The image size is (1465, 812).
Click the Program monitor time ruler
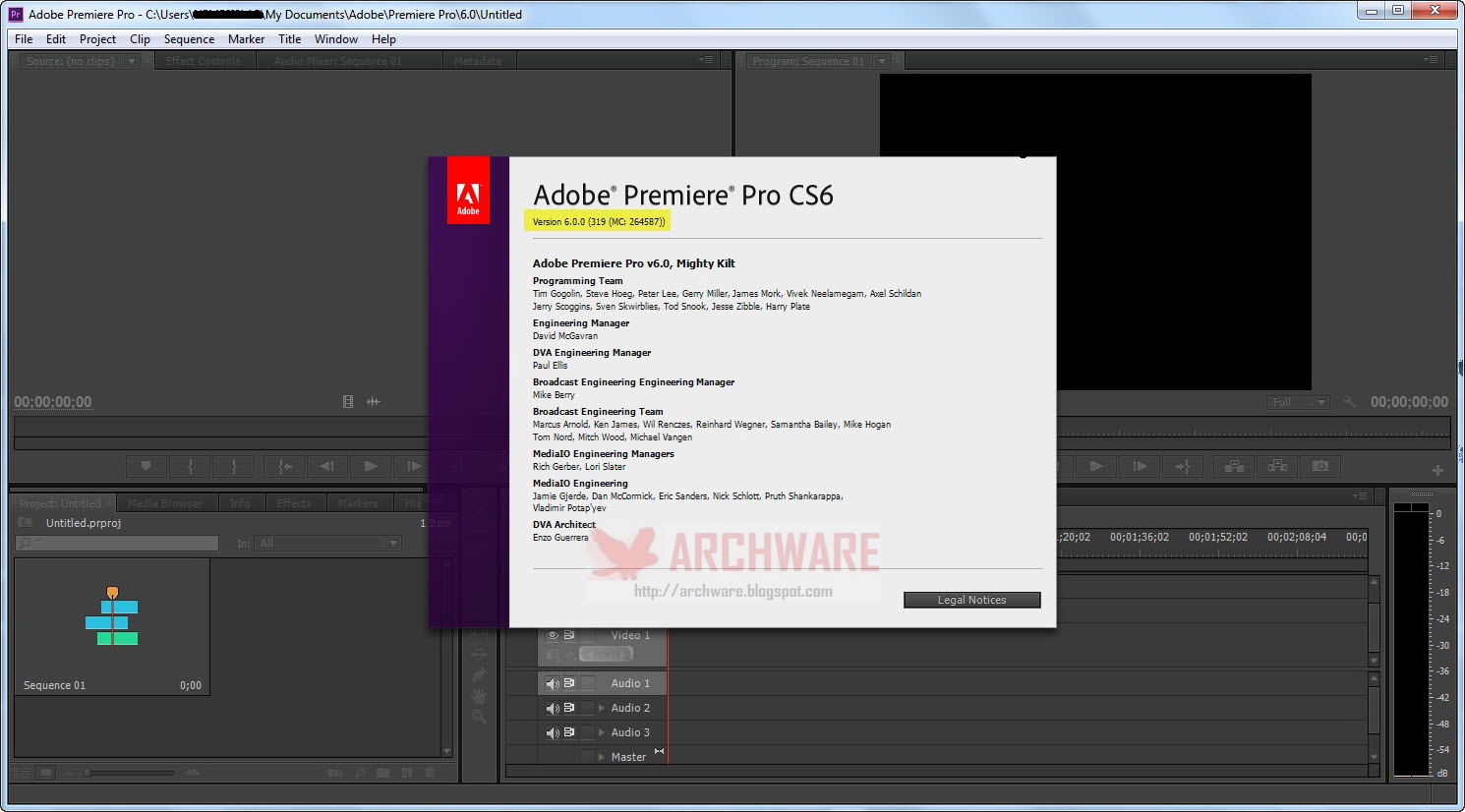pyautogui.click(x=1254, y=427)
